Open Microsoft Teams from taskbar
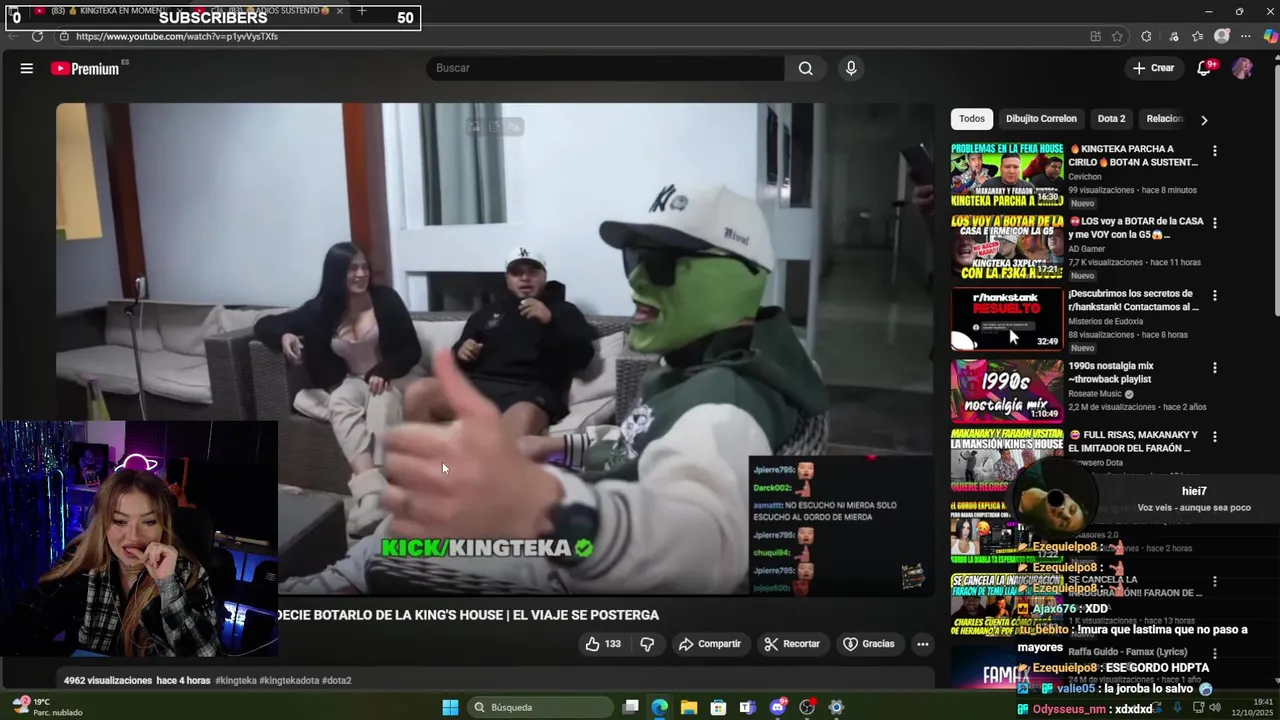This screenshot has width=1280, height=720. click(747, 707)
